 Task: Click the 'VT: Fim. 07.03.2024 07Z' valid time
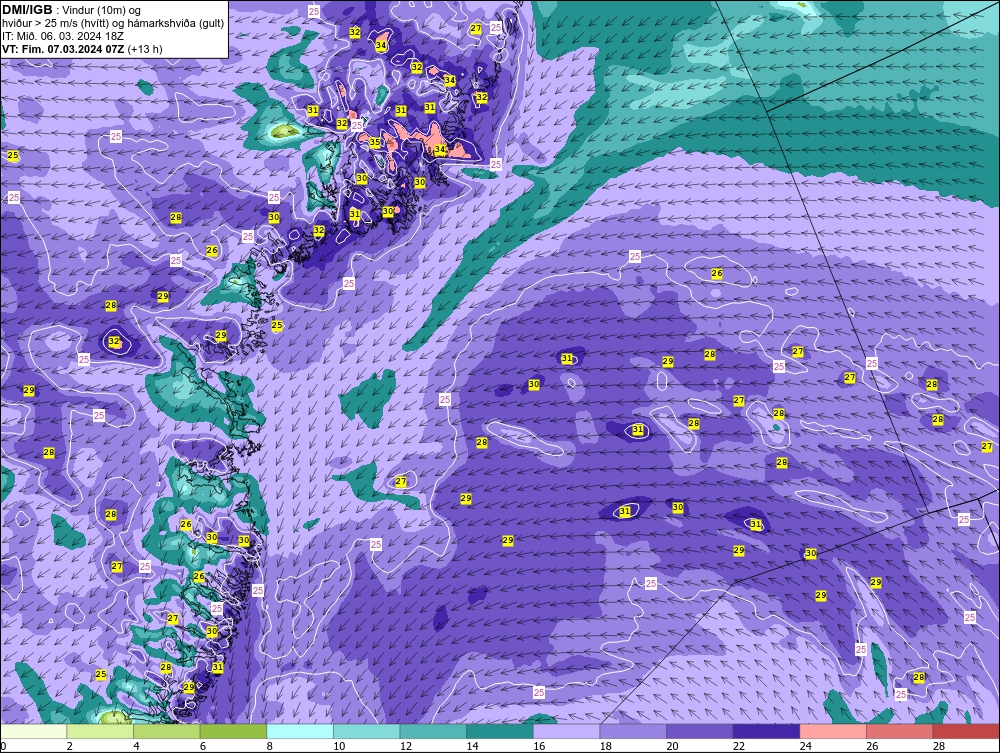point(63,49)
